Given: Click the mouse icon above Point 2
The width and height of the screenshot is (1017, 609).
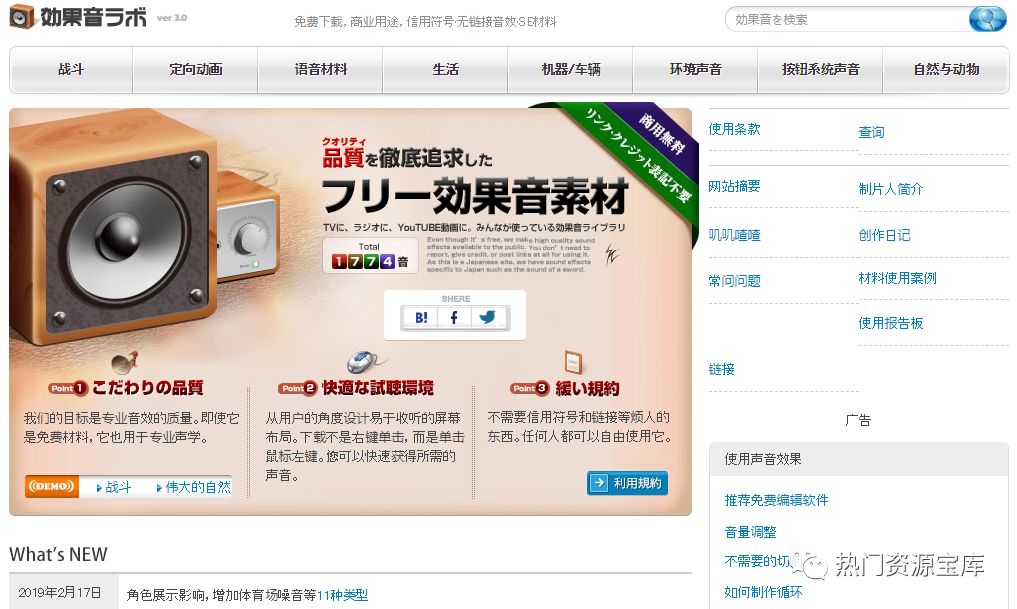Looking at the screenshot, I should click(363, 361).
